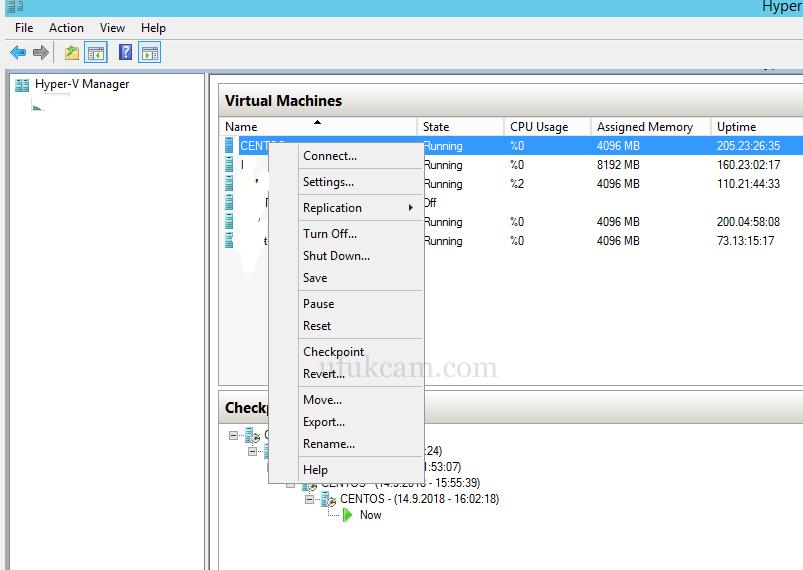Screen dimensions: 803x570
Task: Click the uptime value 200.04:58:08
Action: coord(748,221)
